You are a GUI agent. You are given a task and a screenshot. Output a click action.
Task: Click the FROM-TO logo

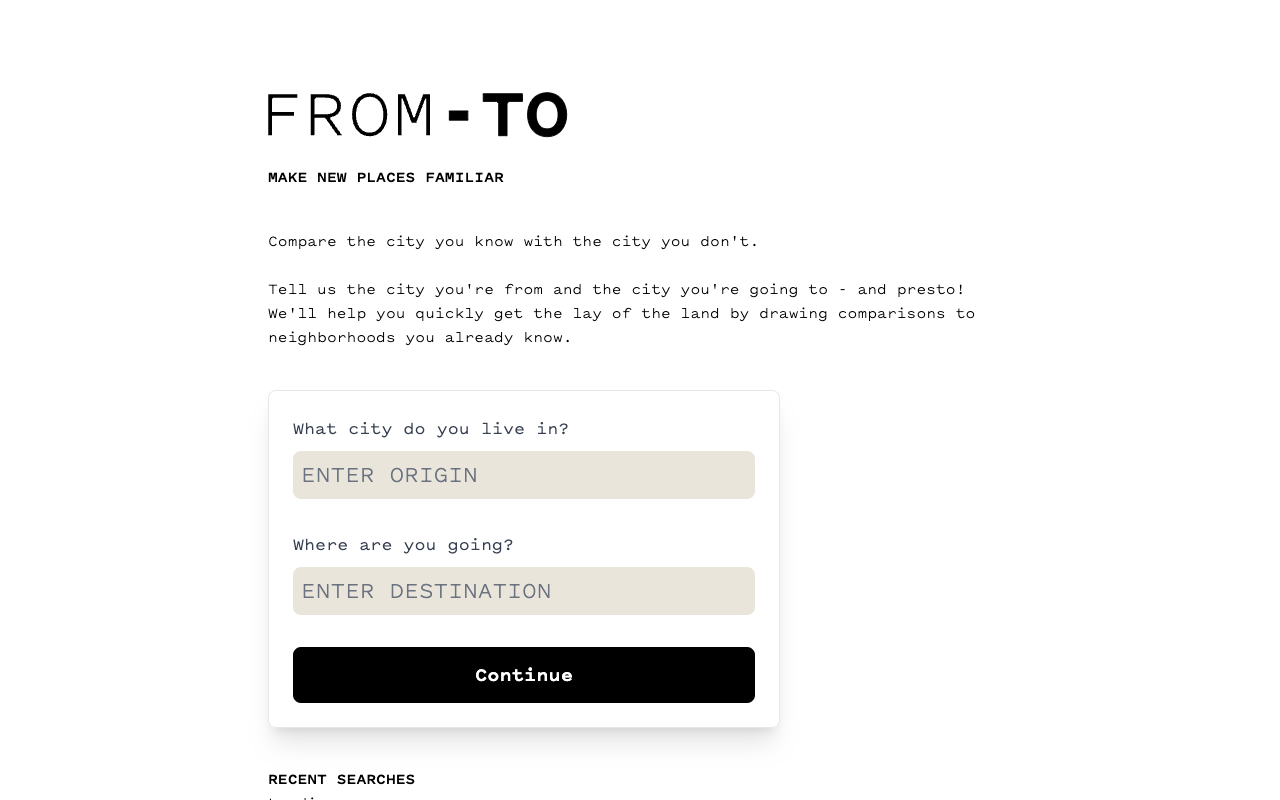pyautogui.click(x=418, y=115)
